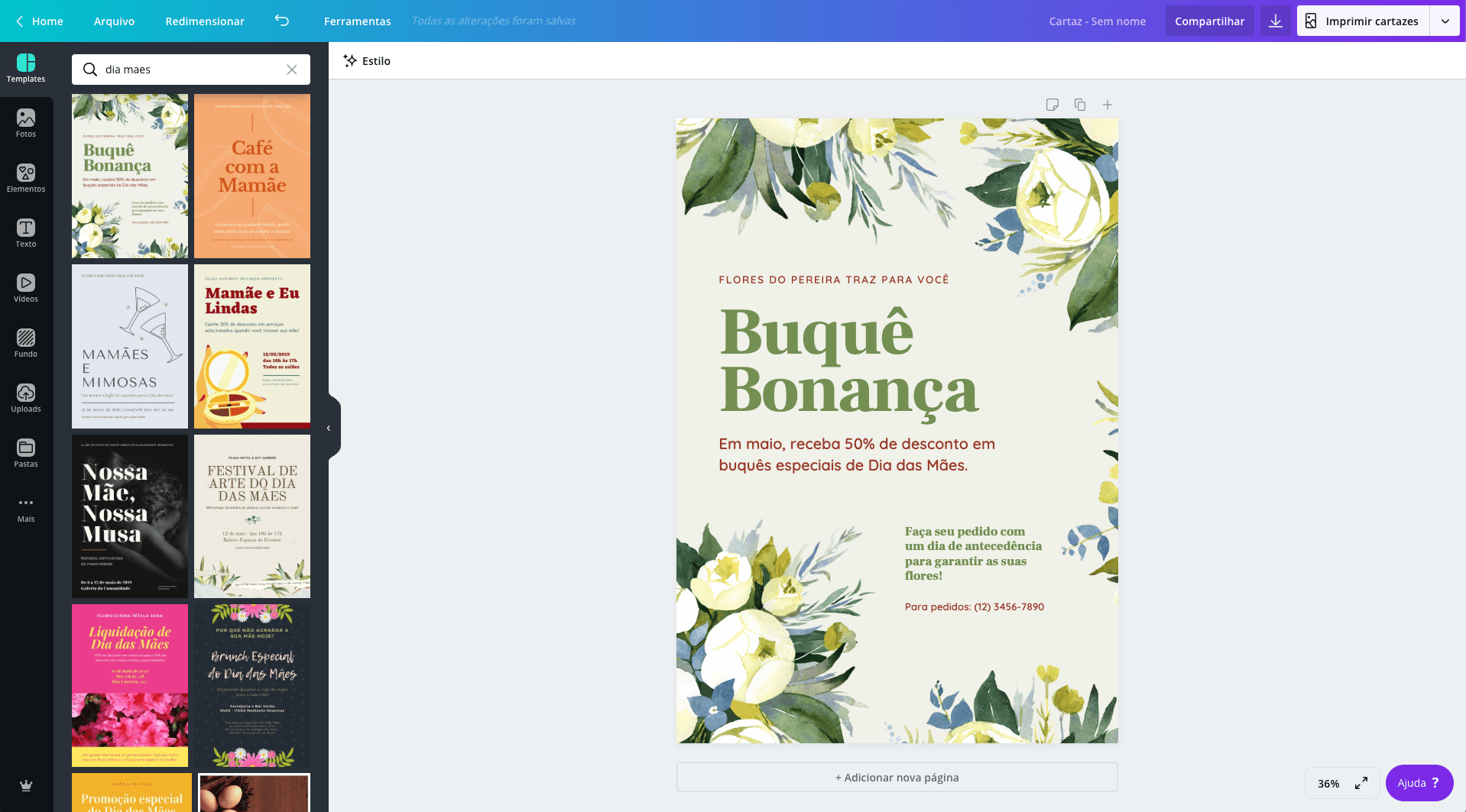Viewport: 1466px width, 812px height.
Task: Open the Ferramentas menu
Action: (x=357, y=21)
